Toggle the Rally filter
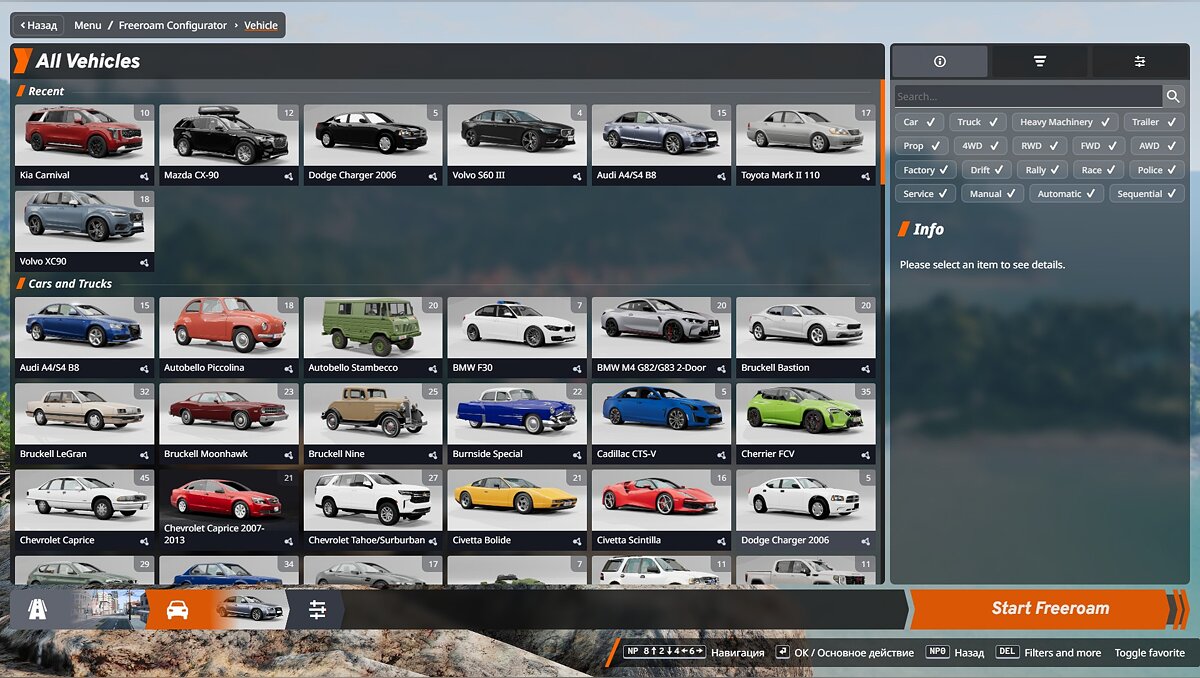 click(1043, 170)
